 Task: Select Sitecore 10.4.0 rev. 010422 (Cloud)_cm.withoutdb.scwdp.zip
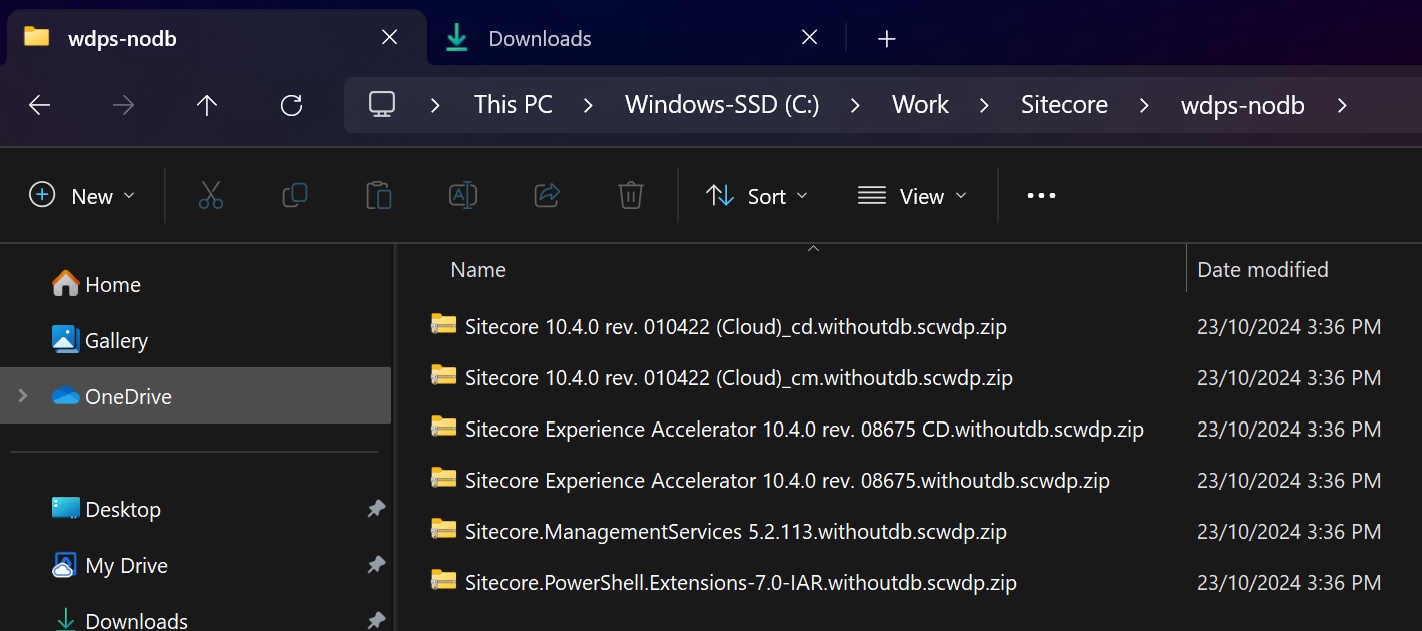click(x=738, y=377)
